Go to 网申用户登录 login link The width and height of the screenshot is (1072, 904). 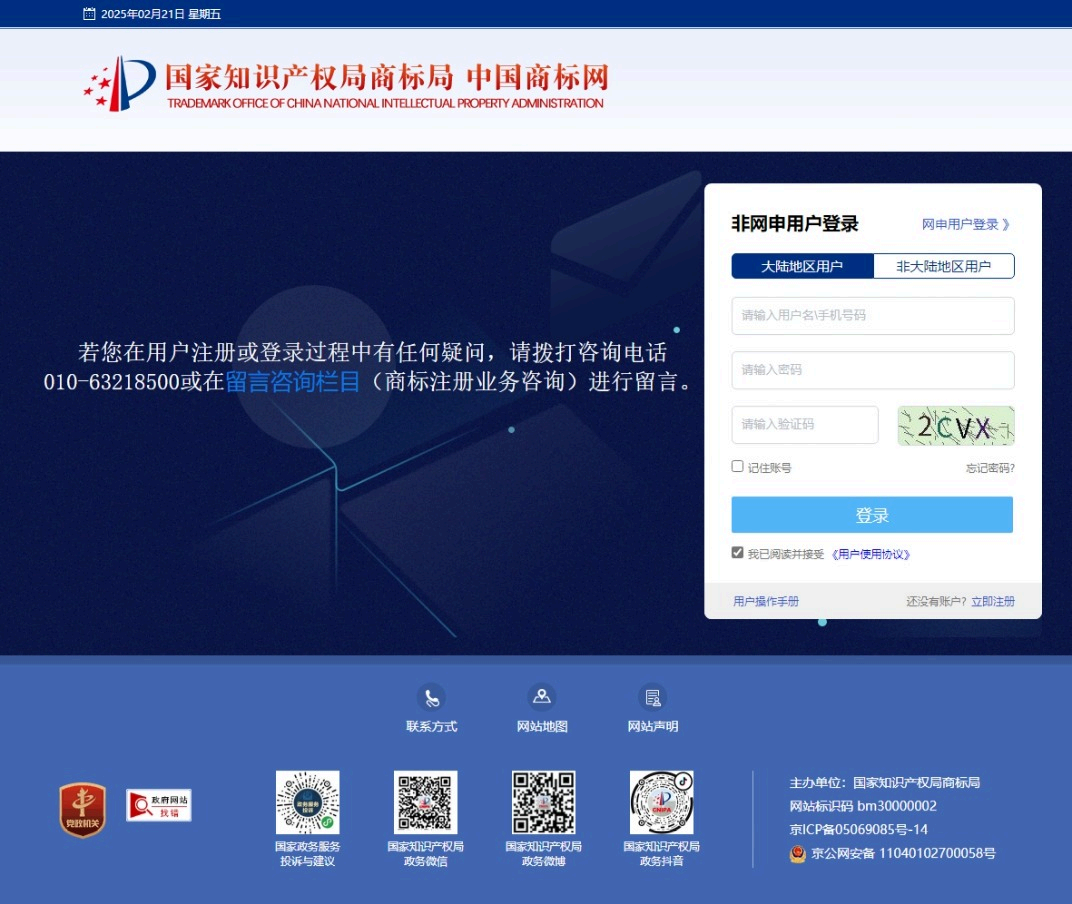[965, 224]
